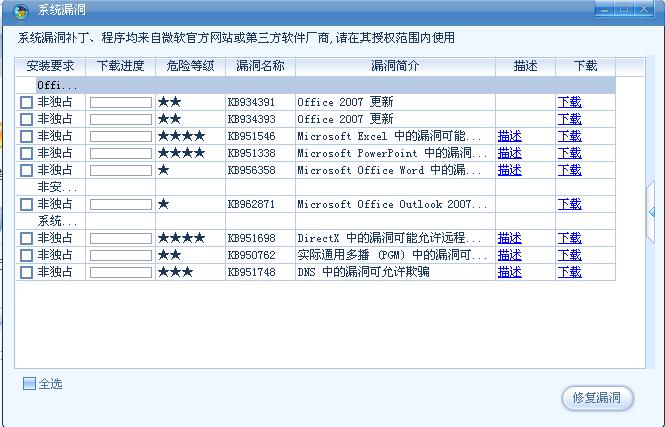This screenshot has height=427, width=665.
Task: Open 描述 for KB950762
Action: click(509, 255)
